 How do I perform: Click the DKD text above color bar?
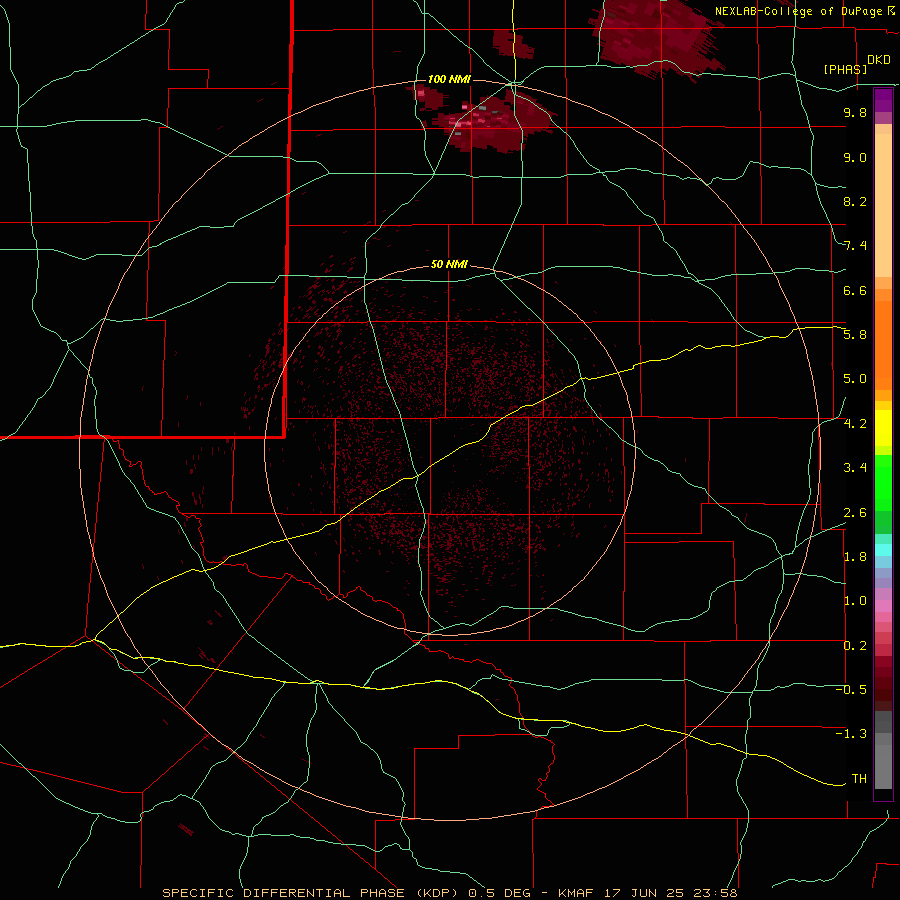[879, 60]
